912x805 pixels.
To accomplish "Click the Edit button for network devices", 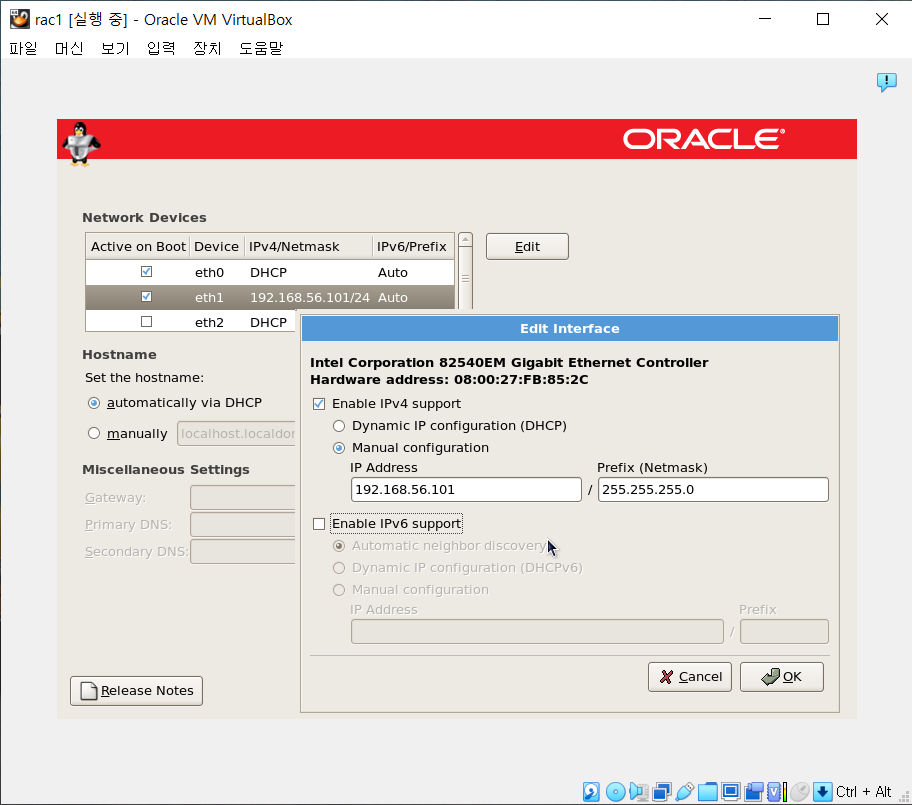I will (527, 247).
